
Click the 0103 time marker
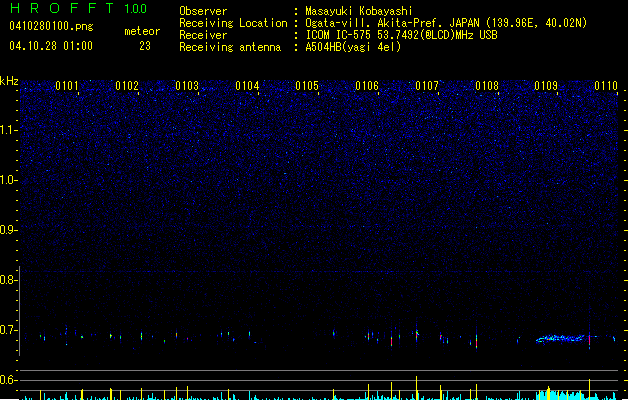pos(187,86)
